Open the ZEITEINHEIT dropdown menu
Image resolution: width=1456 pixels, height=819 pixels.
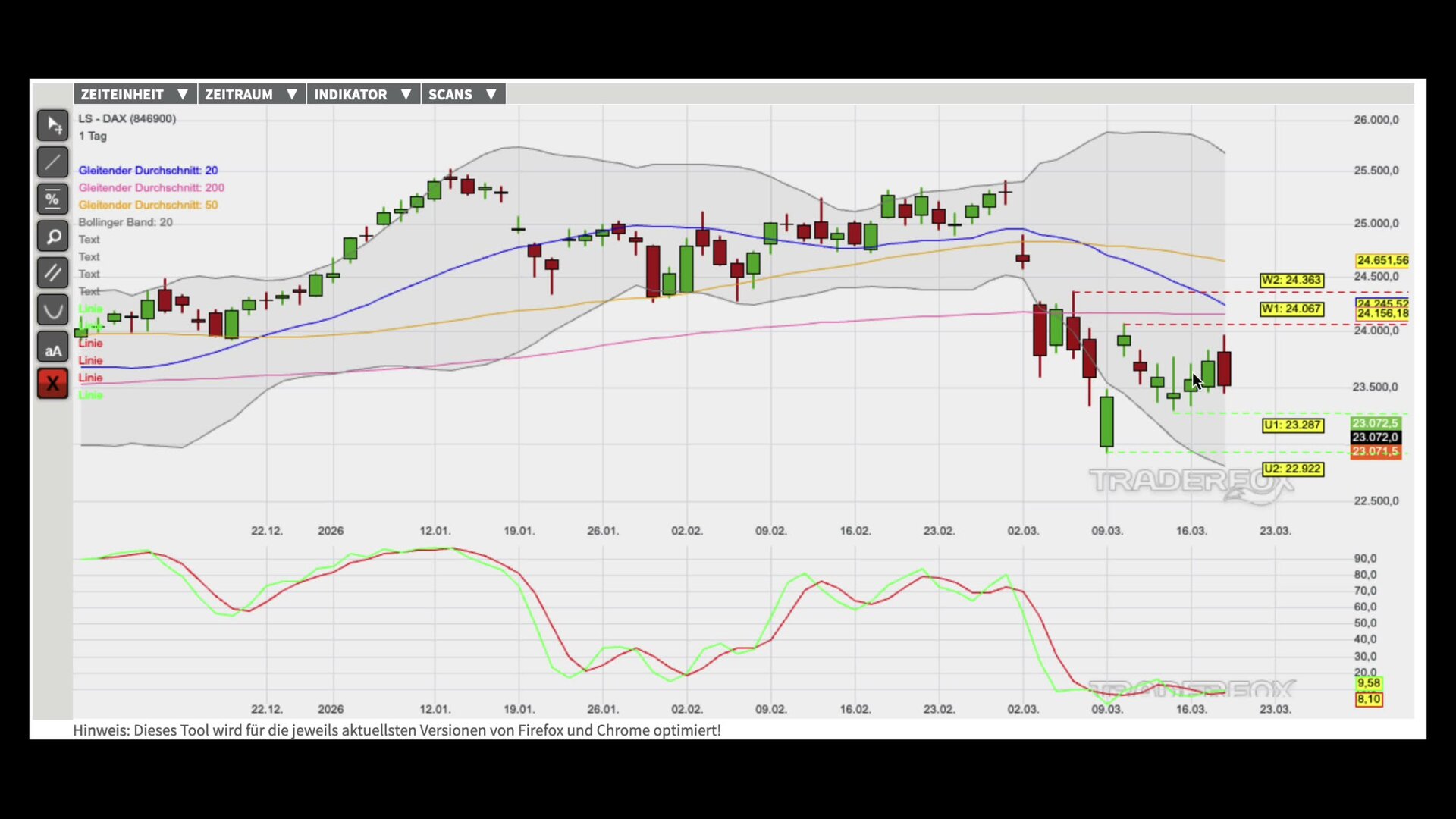(134, 94)
